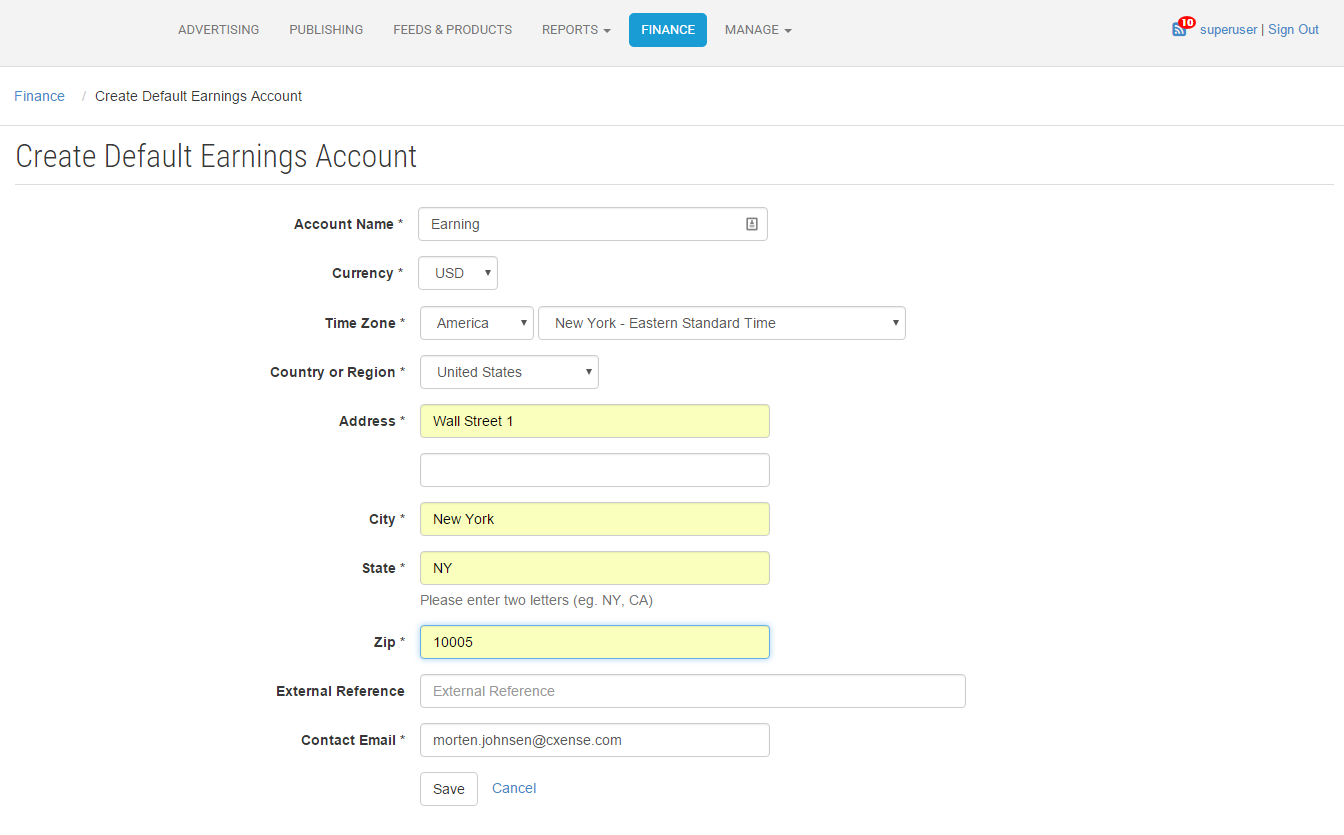The height and width of the screenshot is (835, 1344).
Task: Expand the Reports menu
Action: point(576,30)
